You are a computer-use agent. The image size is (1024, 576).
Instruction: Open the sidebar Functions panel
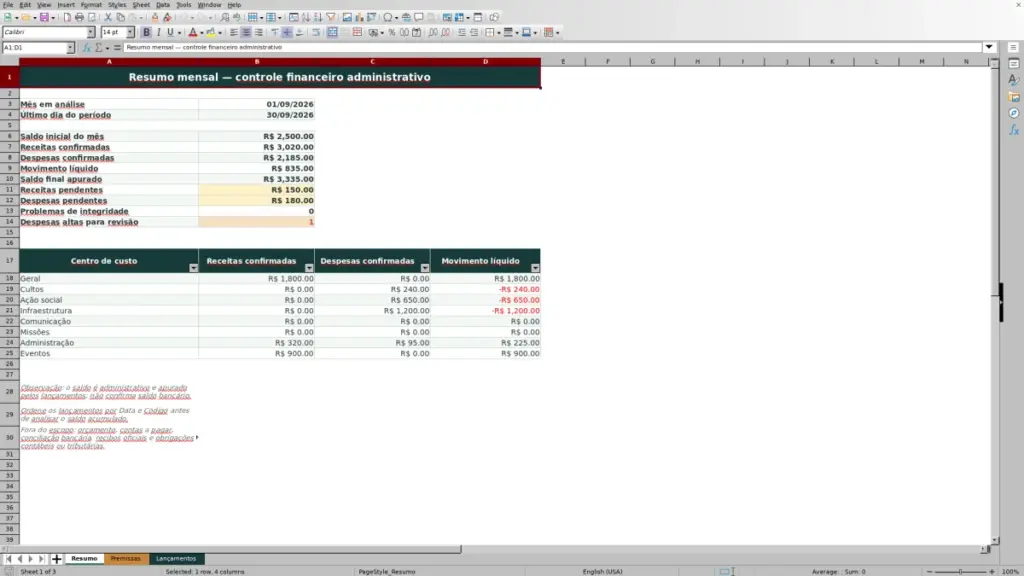tap(1014, 131)
